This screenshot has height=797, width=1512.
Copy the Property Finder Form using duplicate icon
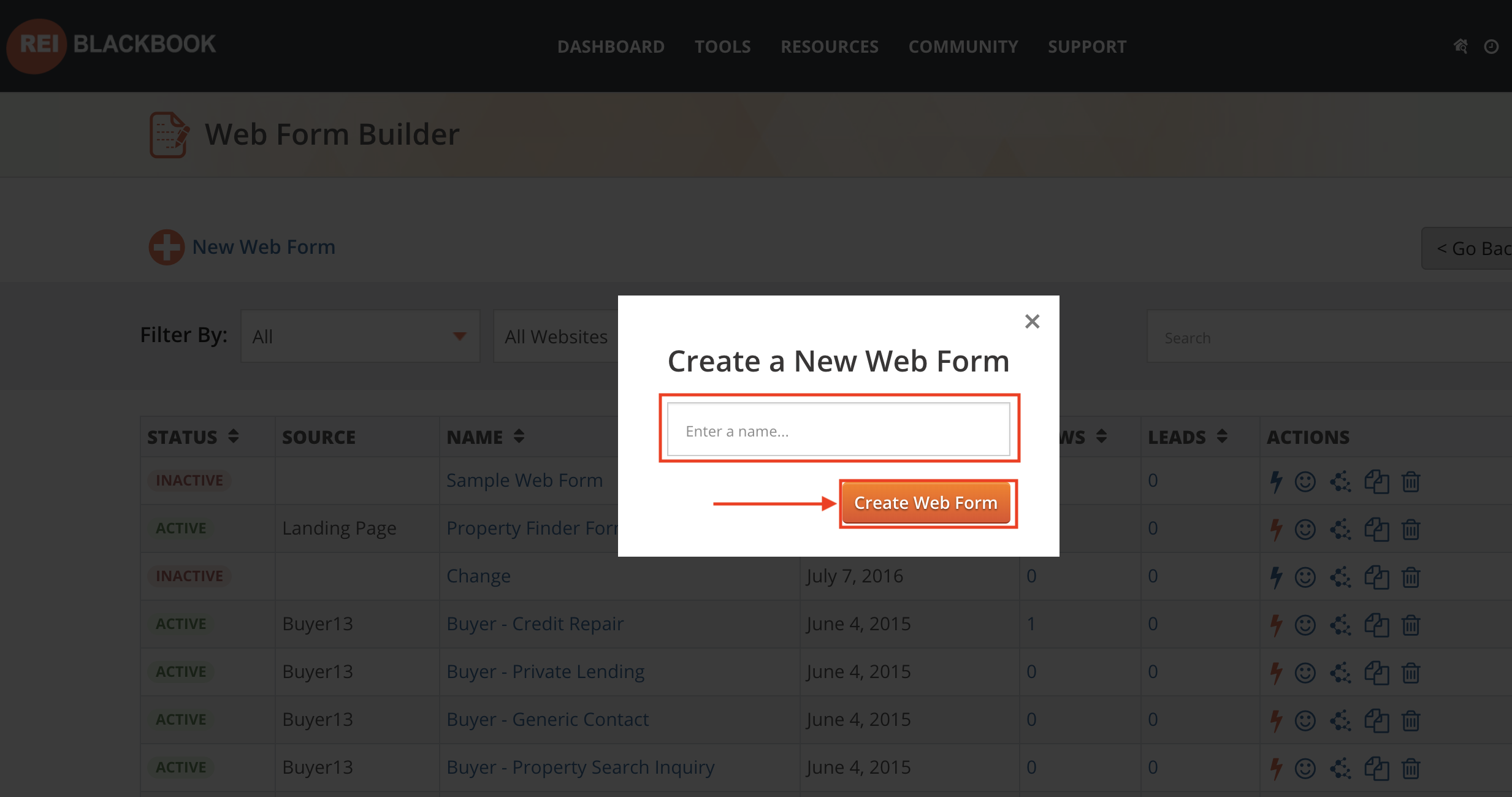[x=1376, y=529]
